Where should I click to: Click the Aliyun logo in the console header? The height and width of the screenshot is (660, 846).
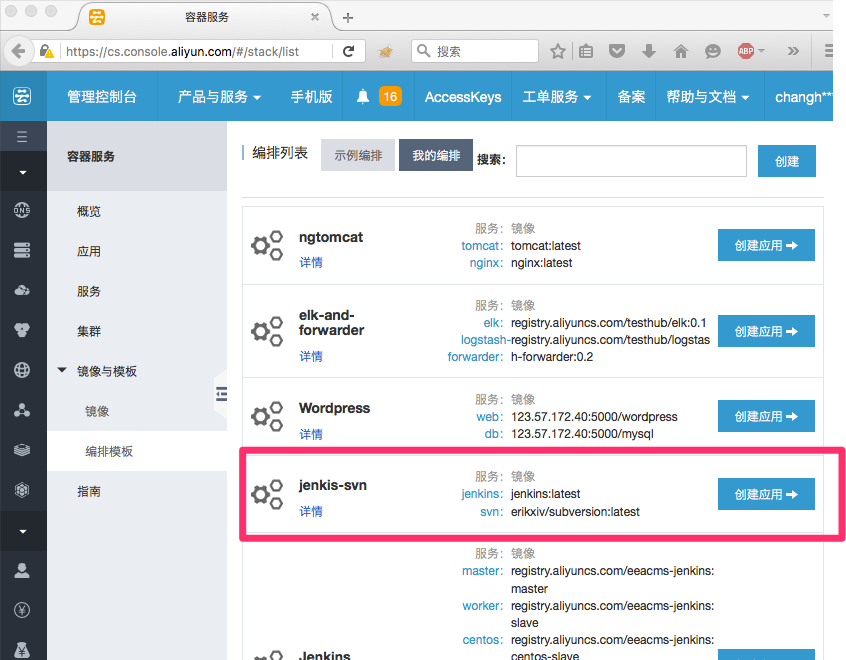click(x=22, y=97)
